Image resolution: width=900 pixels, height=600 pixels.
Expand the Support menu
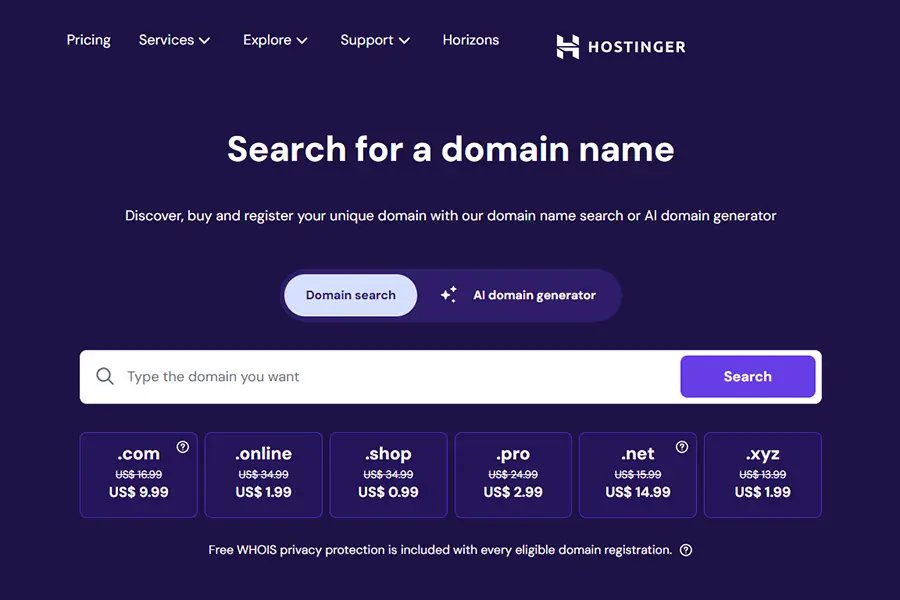tap(375, 40)
